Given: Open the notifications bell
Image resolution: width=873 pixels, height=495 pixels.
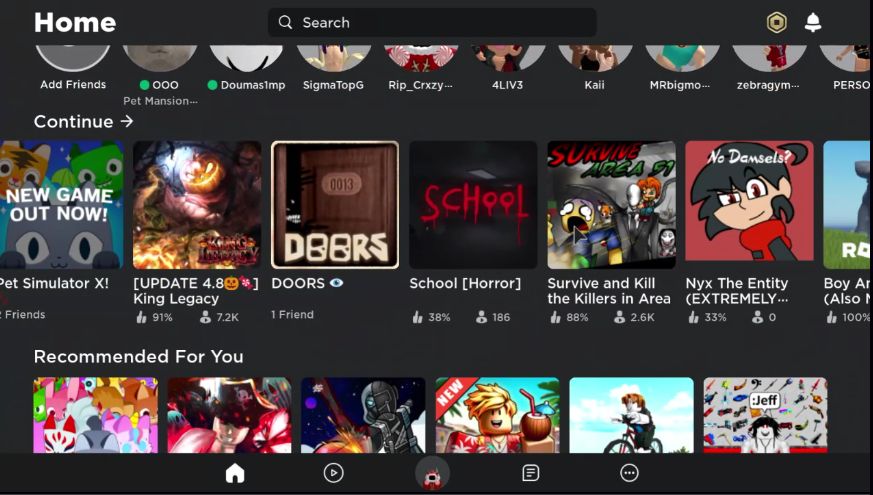Looking at the screenshot, I should click(x=813, y=22).
